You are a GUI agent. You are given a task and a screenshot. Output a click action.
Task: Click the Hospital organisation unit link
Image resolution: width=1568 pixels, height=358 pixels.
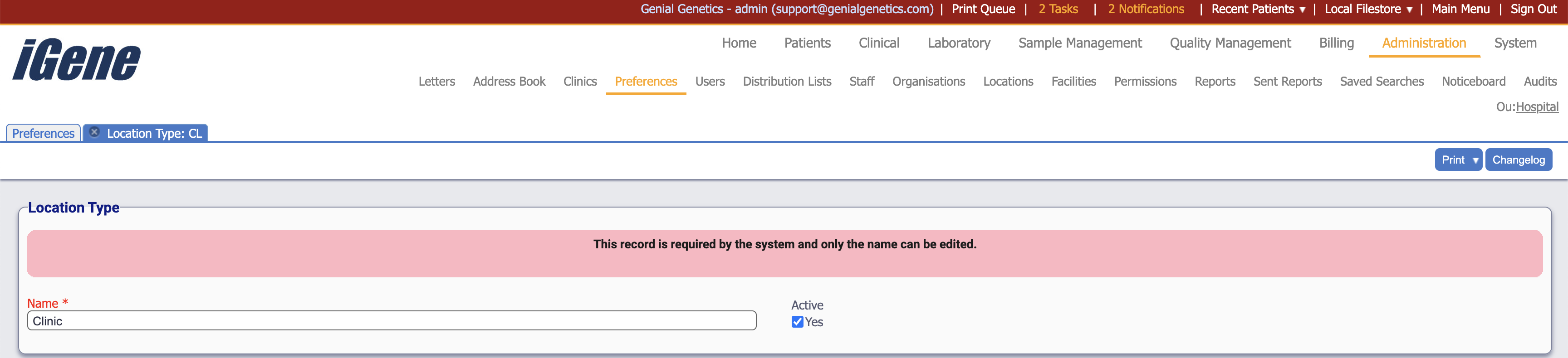(x=1536, y=107)
